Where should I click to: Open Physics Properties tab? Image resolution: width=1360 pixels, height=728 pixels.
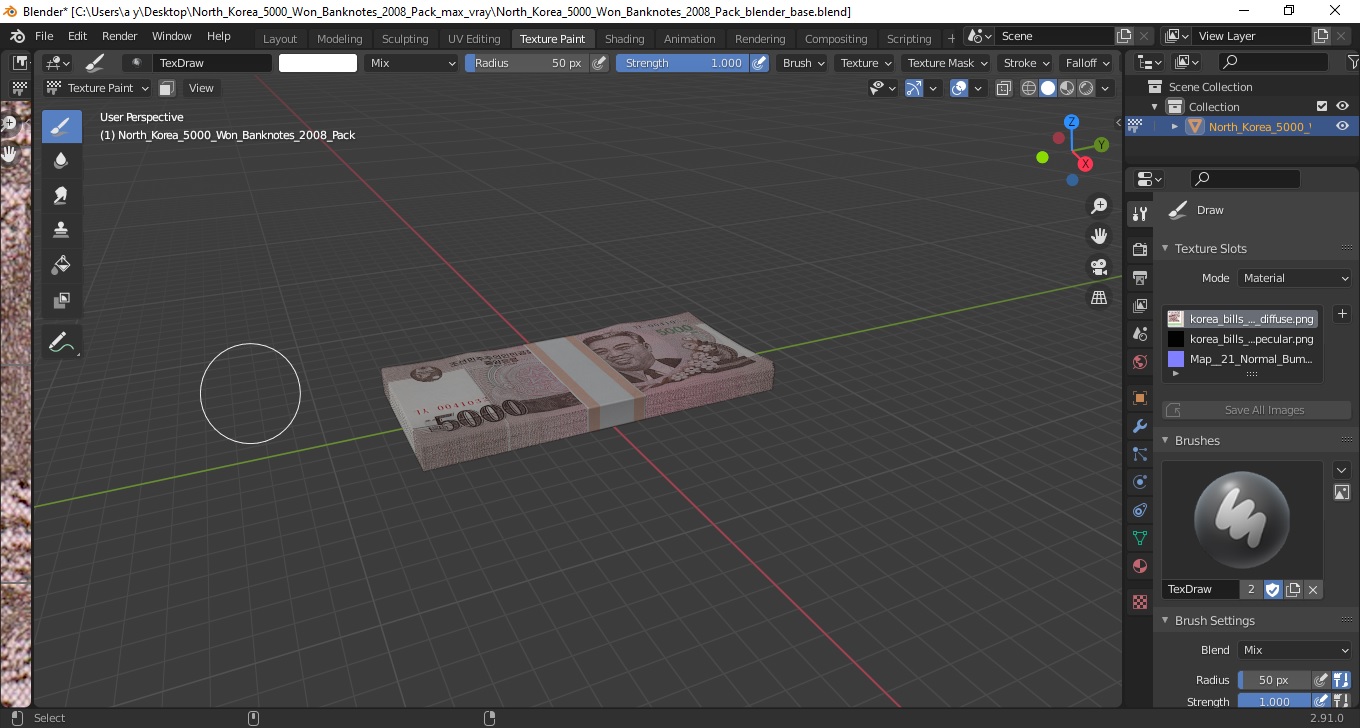tap(1139, 482)
